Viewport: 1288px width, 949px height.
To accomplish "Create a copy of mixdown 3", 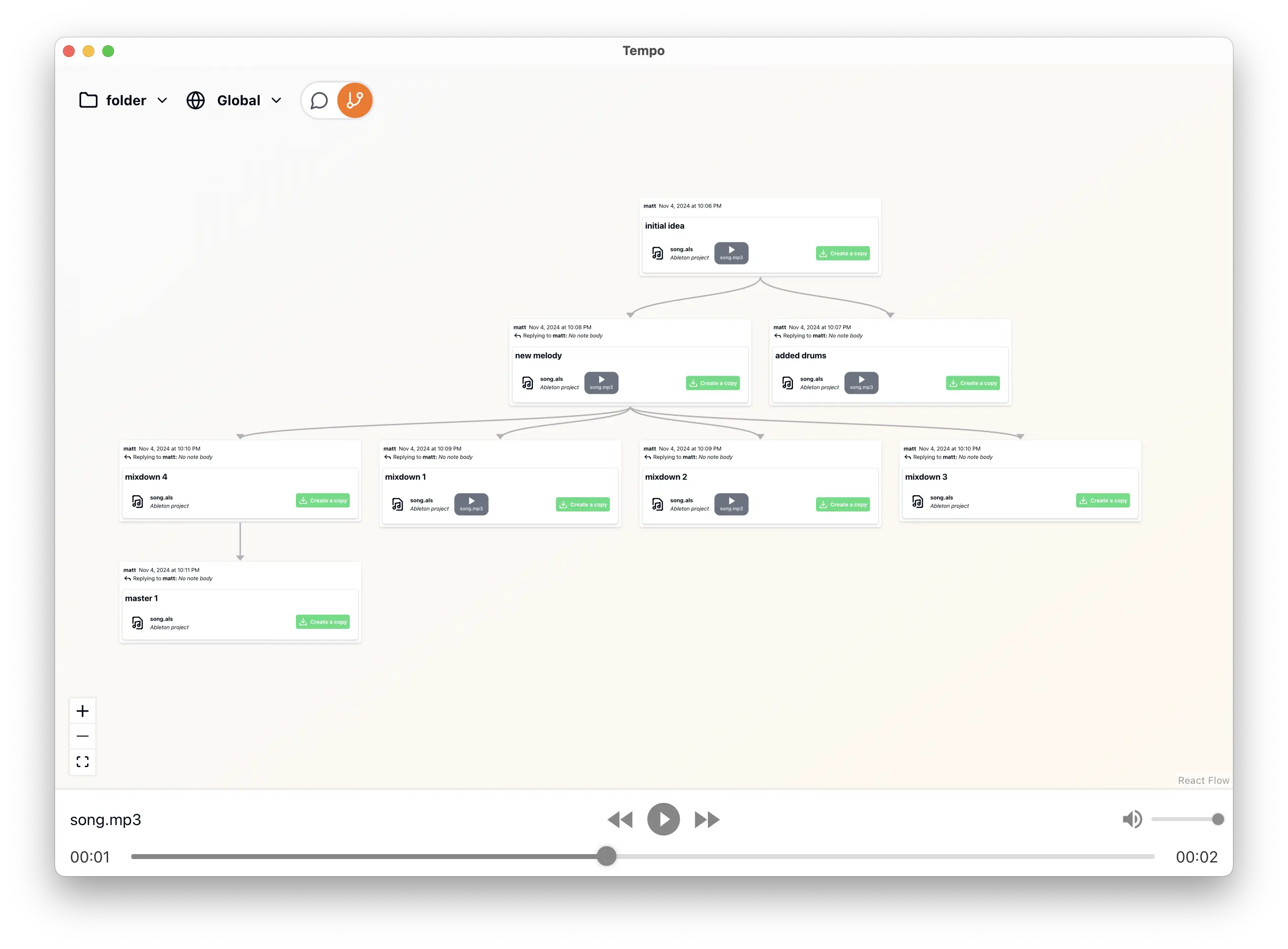I will tap(1103, 501).
